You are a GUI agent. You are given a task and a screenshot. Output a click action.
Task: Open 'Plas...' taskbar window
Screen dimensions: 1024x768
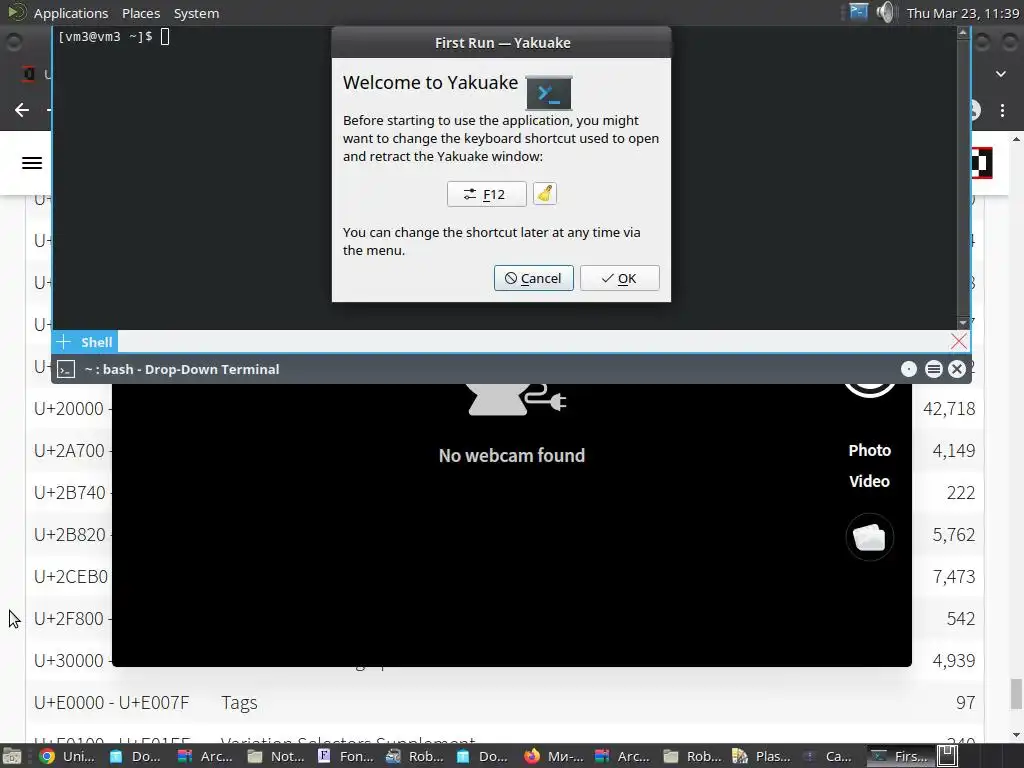click(761, 756)
